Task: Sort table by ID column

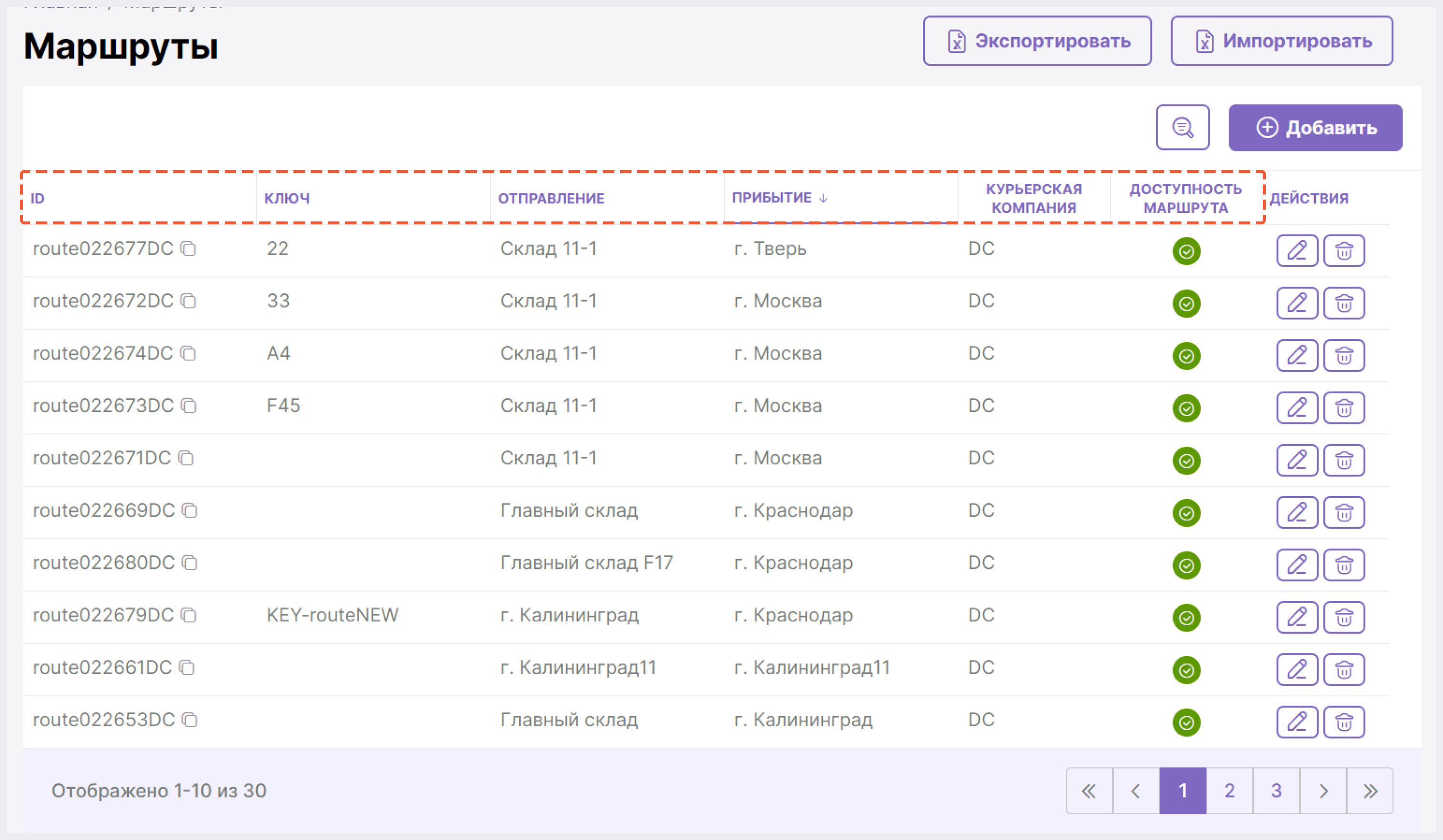Action: (37, 198)
